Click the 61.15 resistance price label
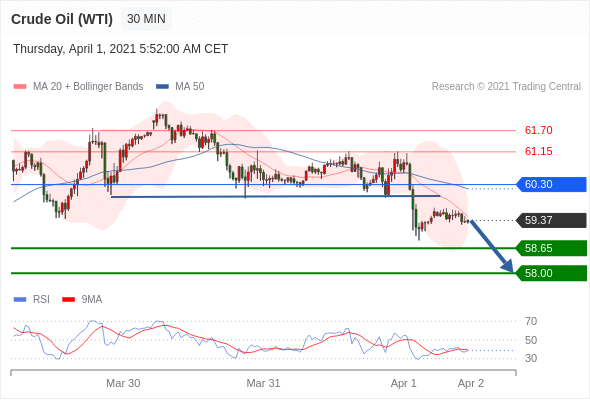Viewport: 590px width, 400px height. (538, 151)
